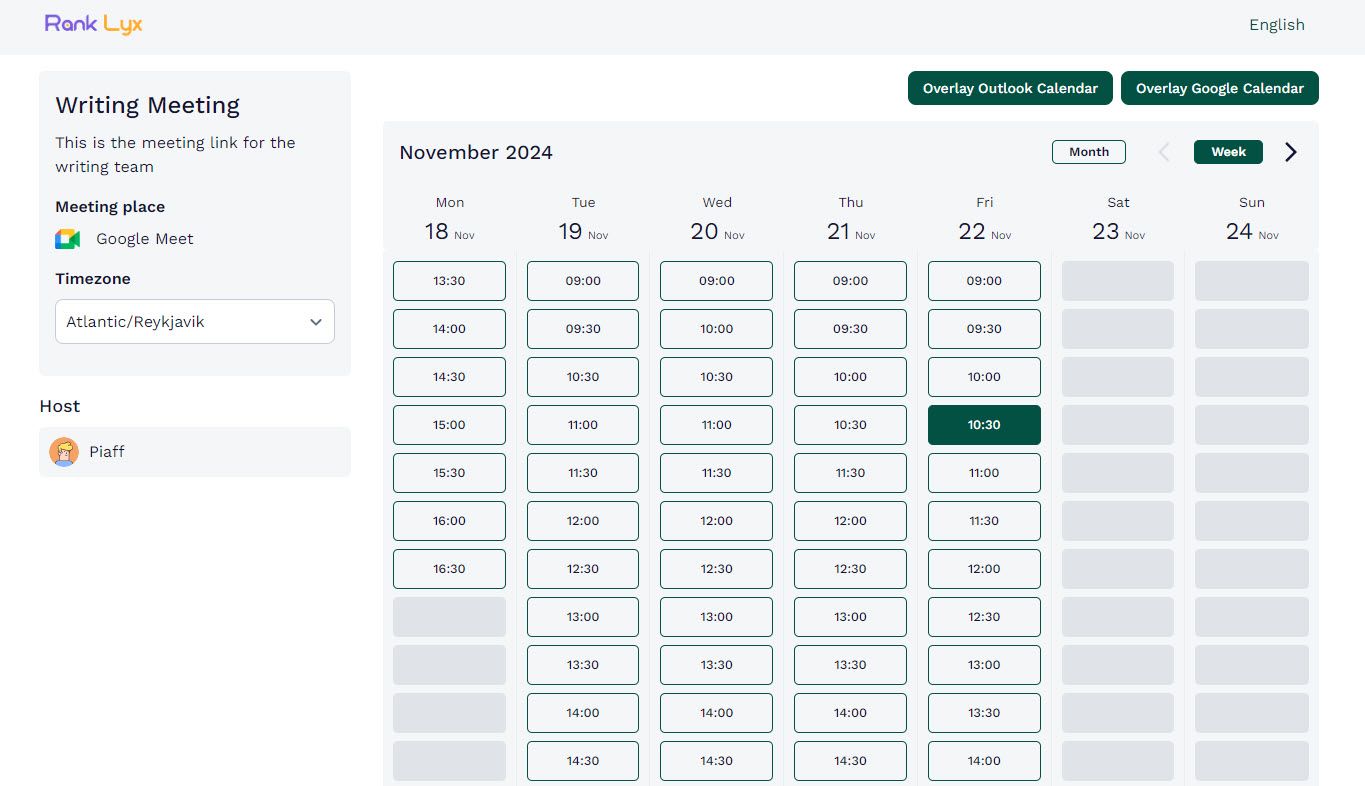Pick the 14:30 slot on Wednesday 20 Nov

(x=716, y=760)
